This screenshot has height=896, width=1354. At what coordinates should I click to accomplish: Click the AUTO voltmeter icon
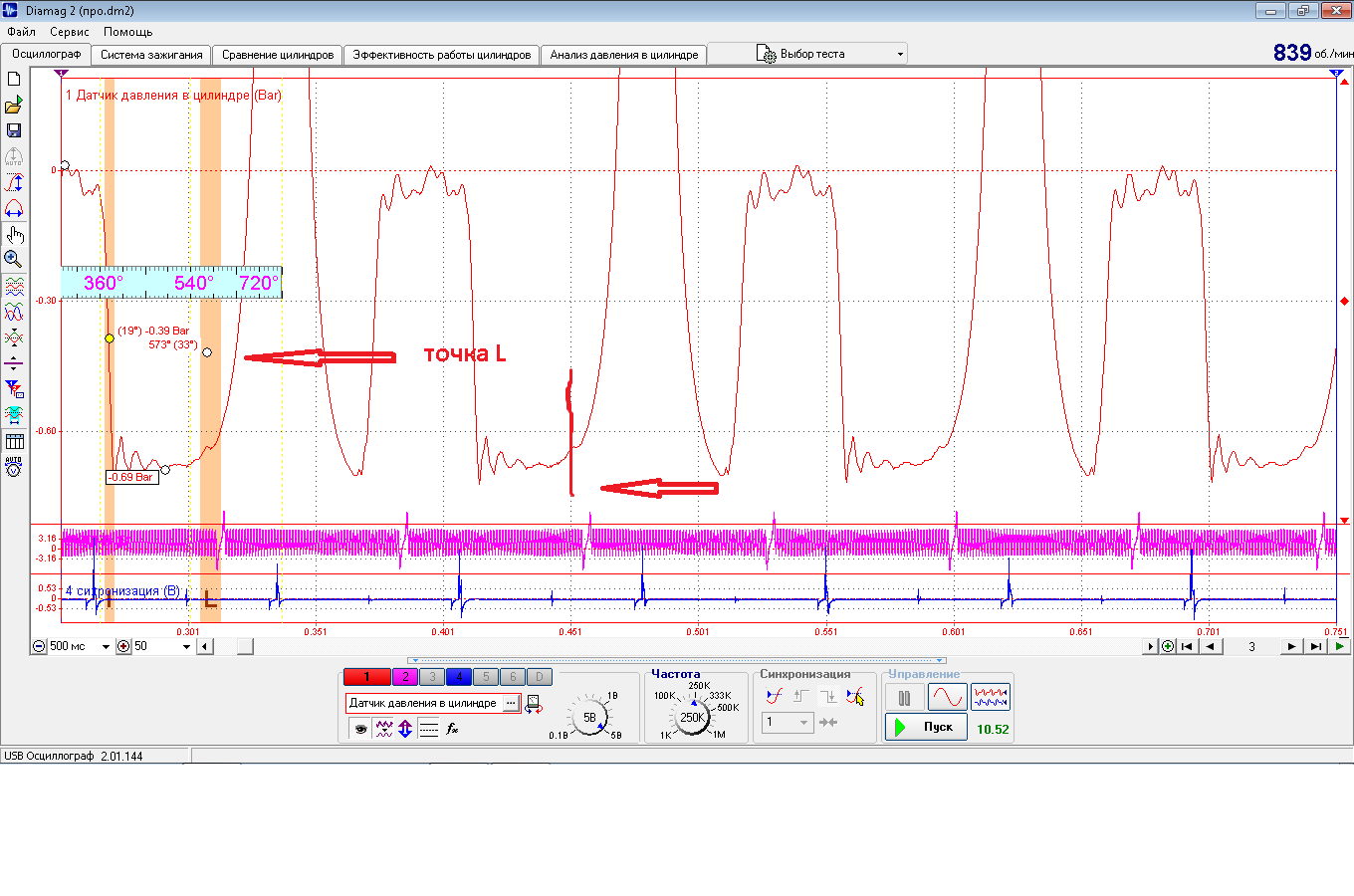14,466
